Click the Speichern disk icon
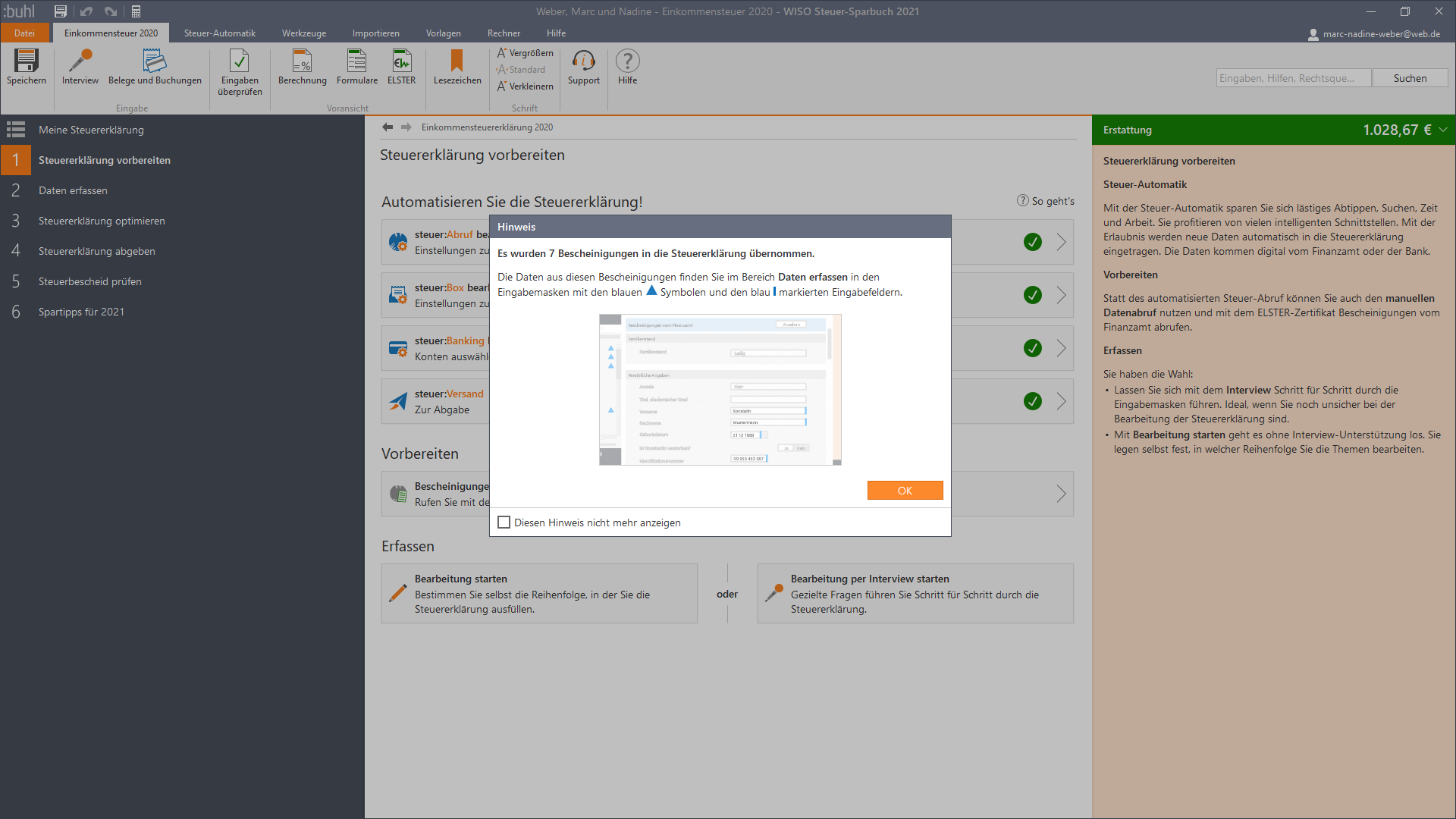Image resolution: width=1456 pixels, height=819 pixels. pyautogui.click(x=26, y=61)
